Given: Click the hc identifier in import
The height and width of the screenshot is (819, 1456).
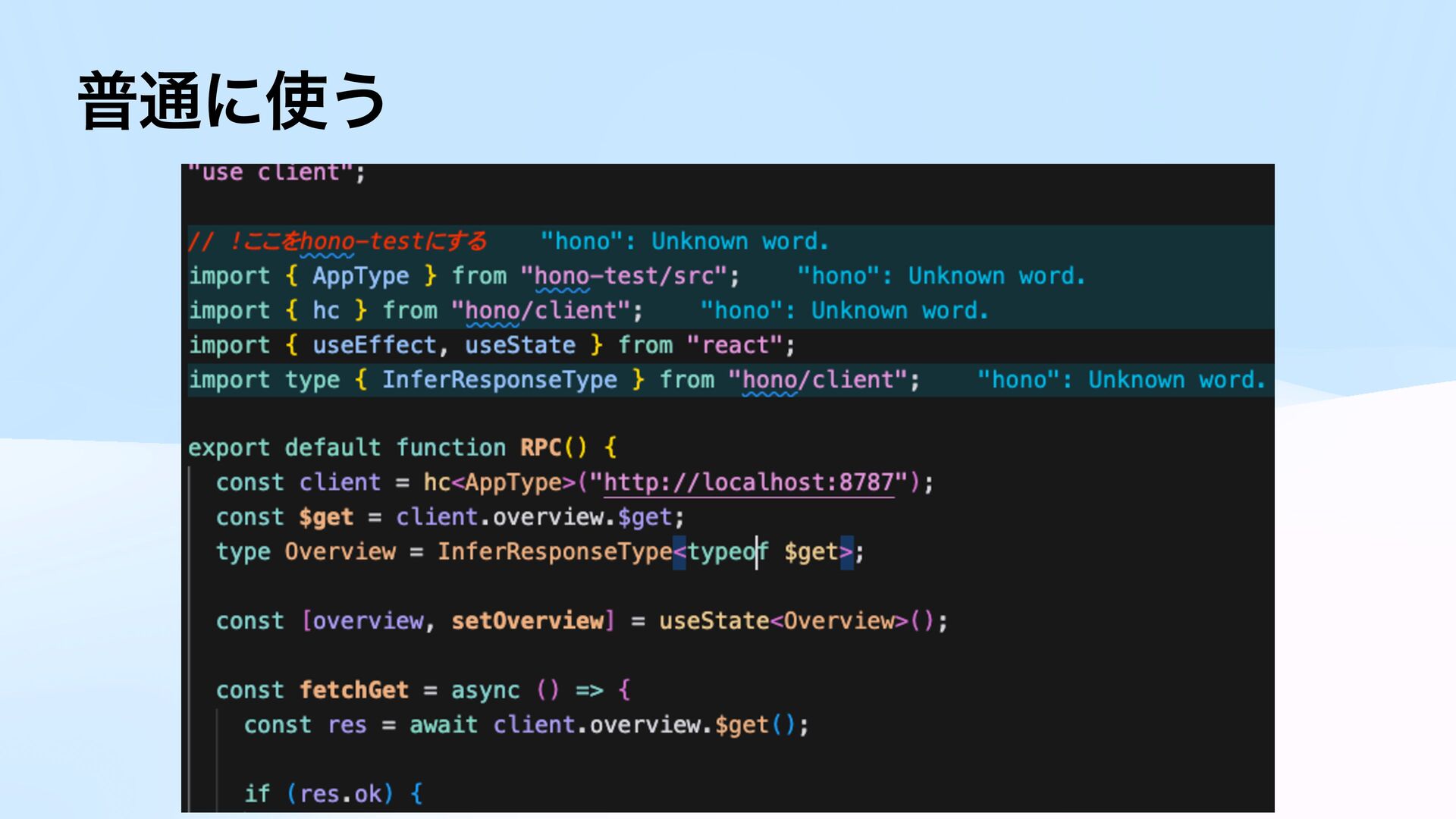Looking at the screenshot, I should point(326,311).
